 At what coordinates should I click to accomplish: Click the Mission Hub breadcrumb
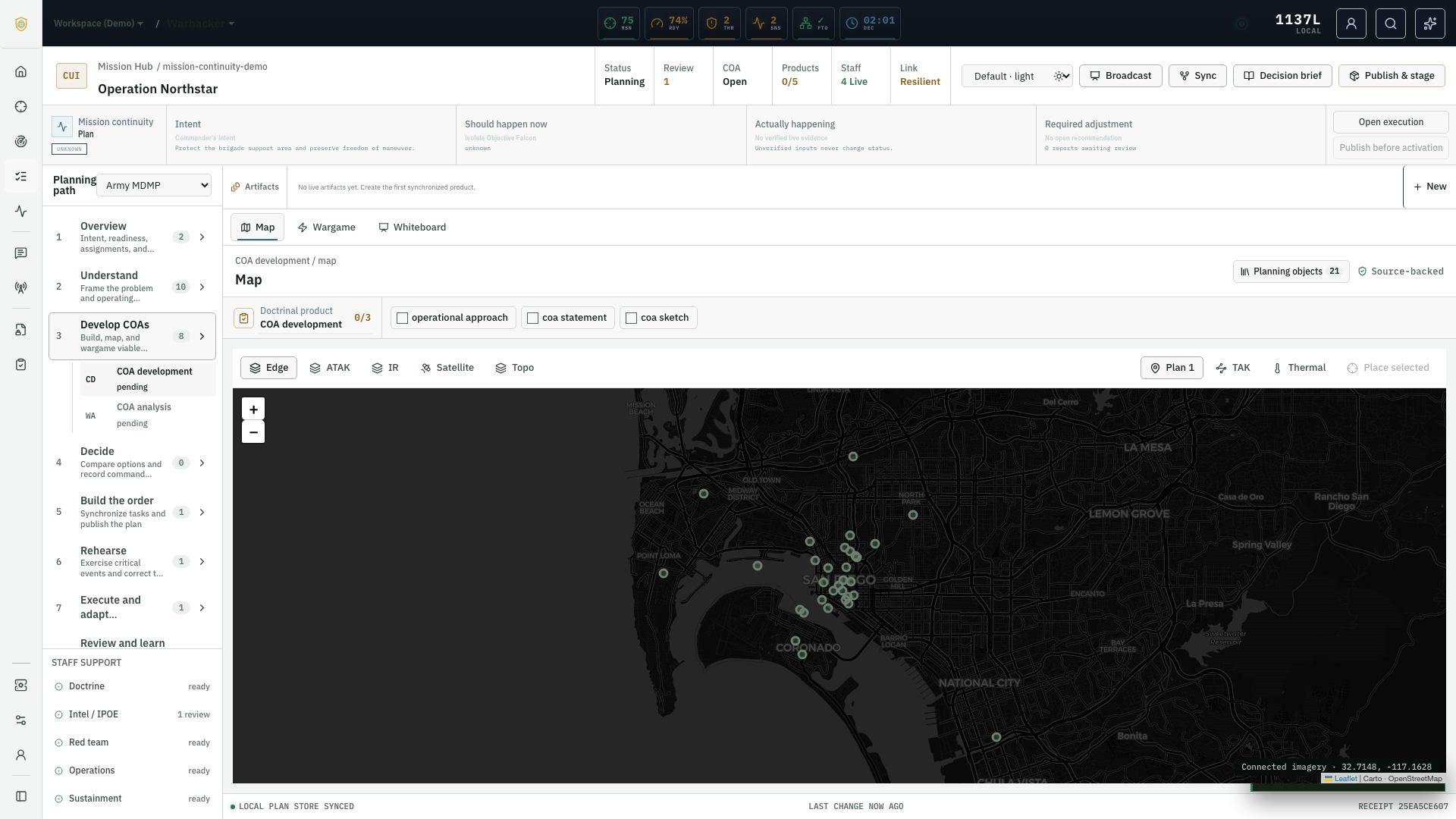[x=125, y=67]
